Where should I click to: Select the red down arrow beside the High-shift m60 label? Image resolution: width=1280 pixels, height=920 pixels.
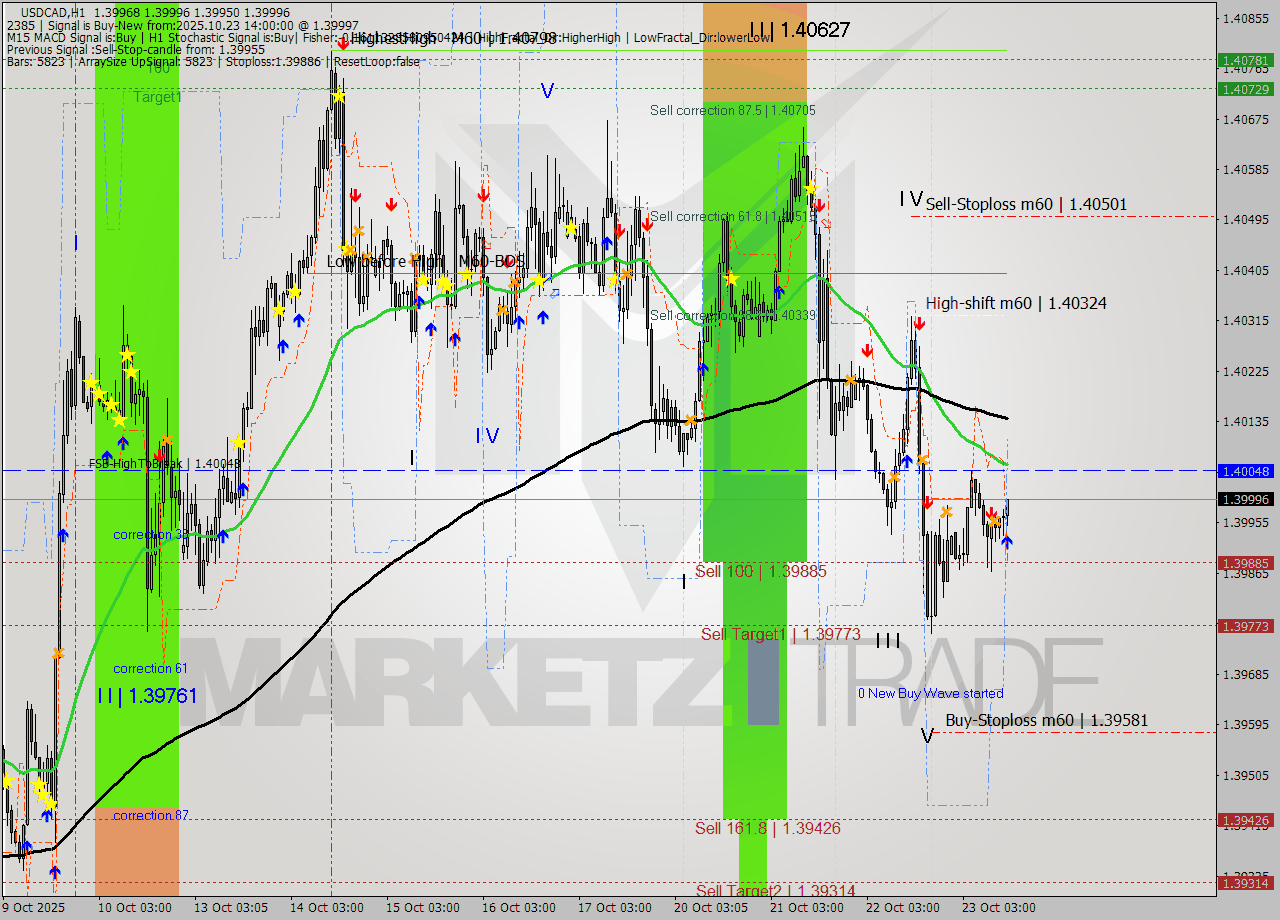[x=920, y=323]
